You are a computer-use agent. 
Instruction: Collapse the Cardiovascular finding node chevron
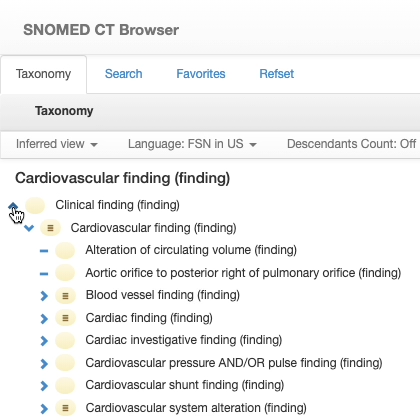29,228
